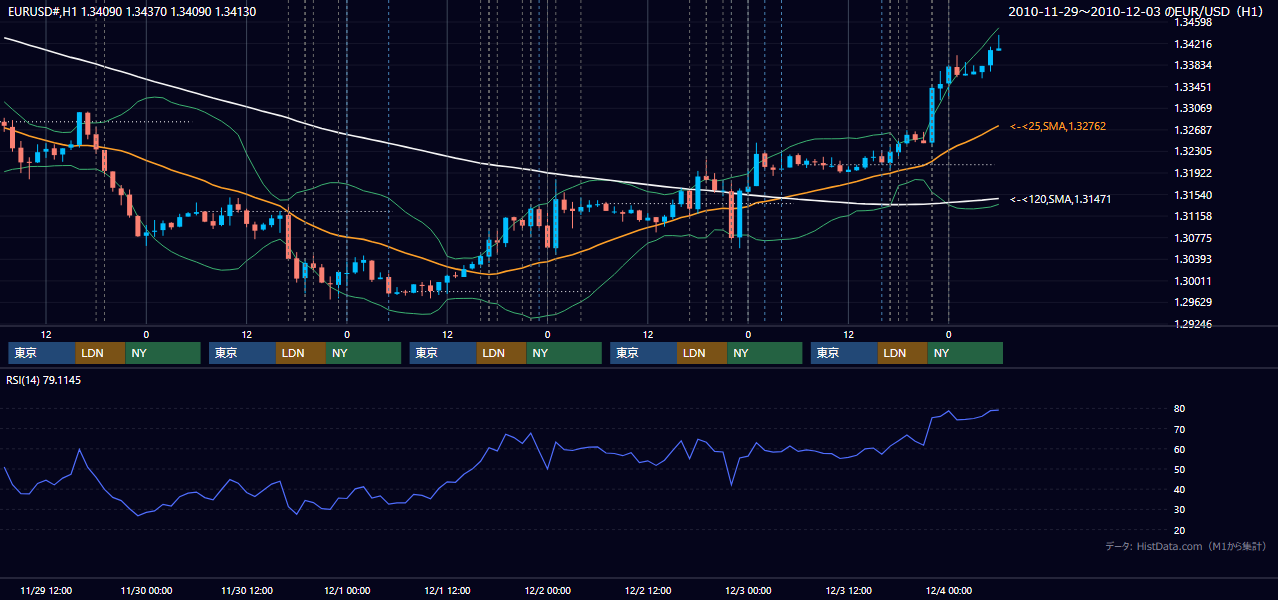Screen dimensions: 1278x600
Task: Click the 12/3 12:00 time axis label
Action: 848,590
